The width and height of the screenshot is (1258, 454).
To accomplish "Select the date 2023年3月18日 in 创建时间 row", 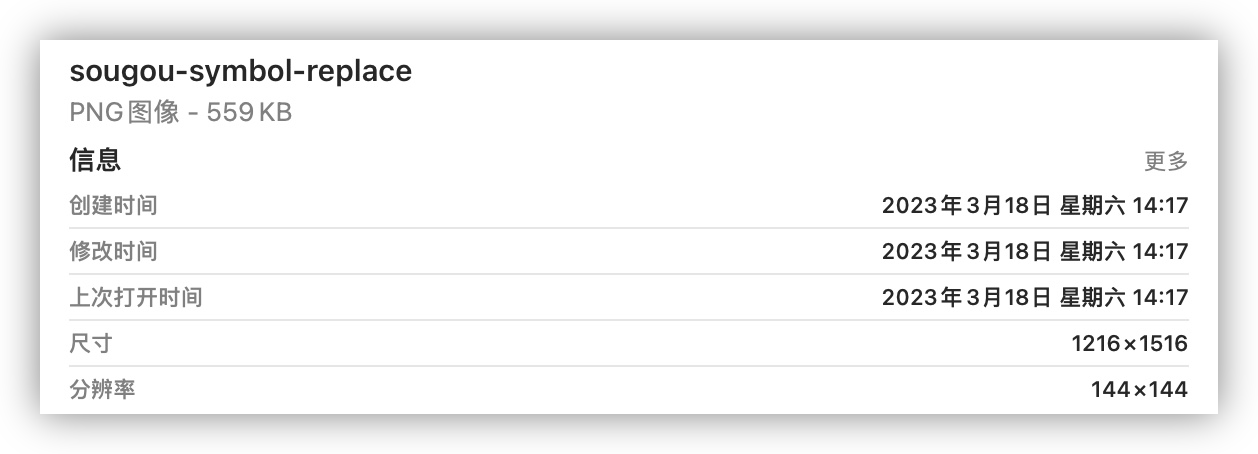I will point(966,206).
